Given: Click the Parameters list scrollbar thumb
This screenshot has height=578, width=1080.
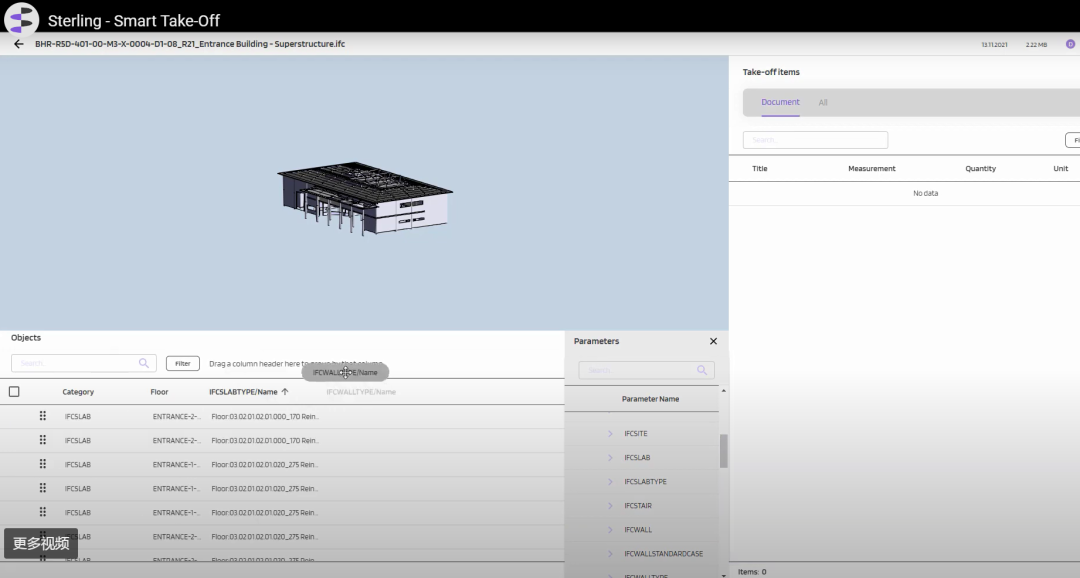Looking at the screenshot, I should [723, 451].
